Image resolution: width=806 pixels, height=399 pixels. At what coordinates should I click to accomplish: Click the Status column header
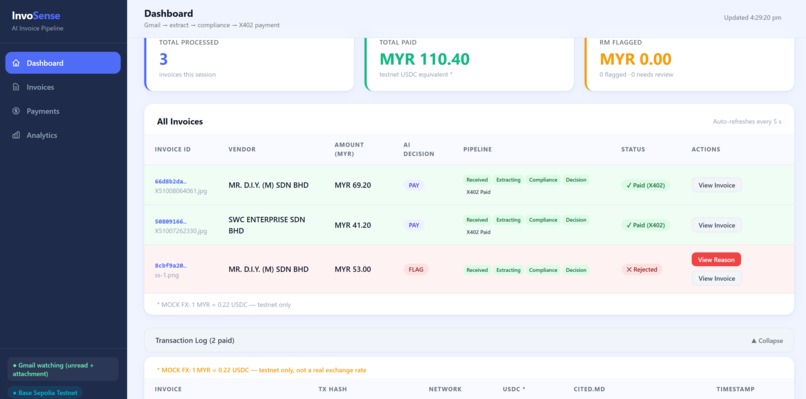coord(633,150)
